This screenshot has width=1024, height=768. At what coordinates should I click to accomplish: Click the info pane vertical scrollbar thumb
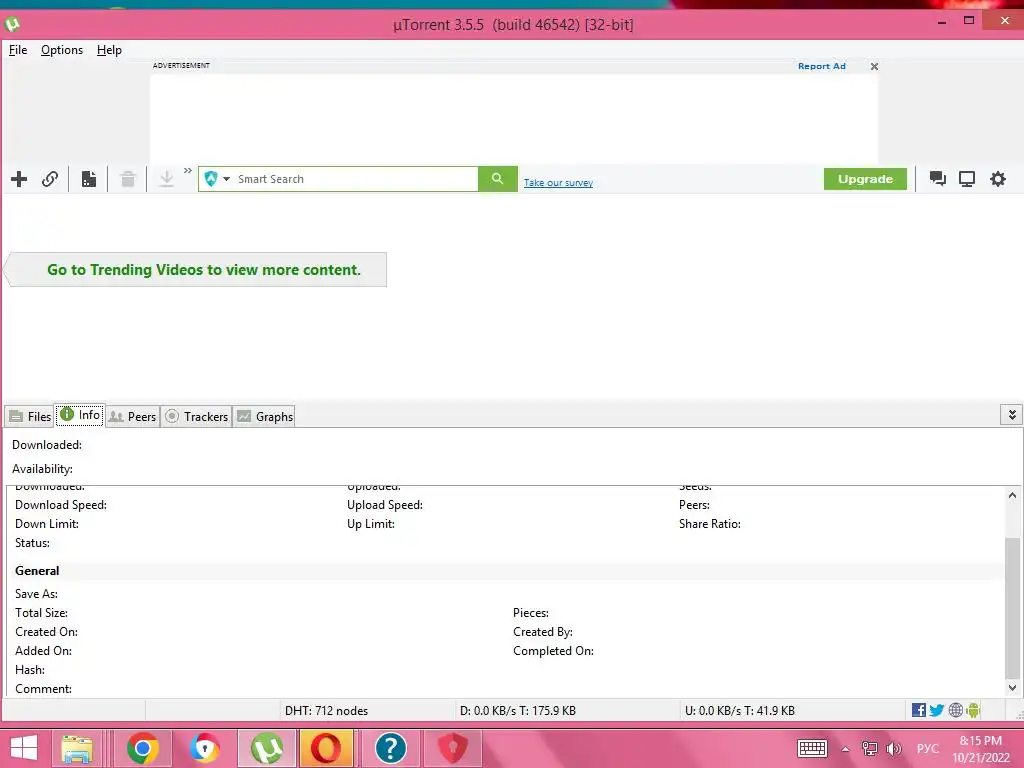coord(1012,608)
